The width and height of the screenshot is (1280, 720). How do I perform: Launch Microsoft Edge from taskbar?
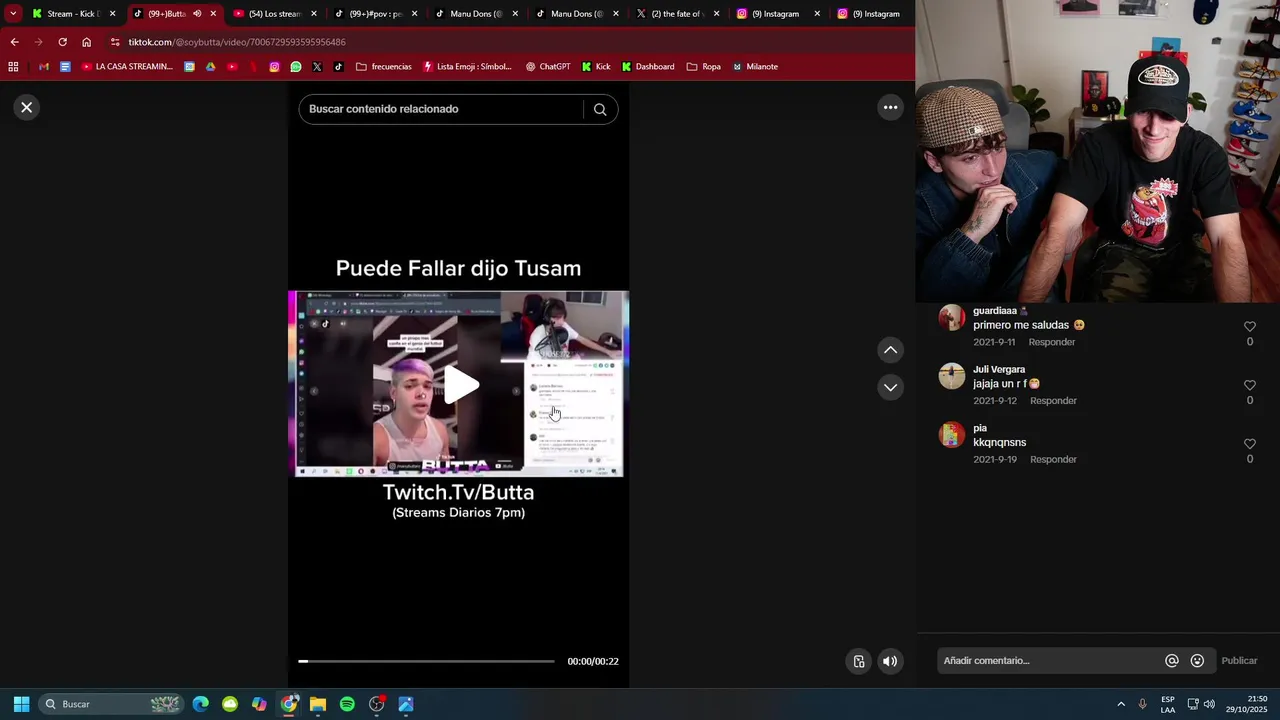click(x=201, y=704)
